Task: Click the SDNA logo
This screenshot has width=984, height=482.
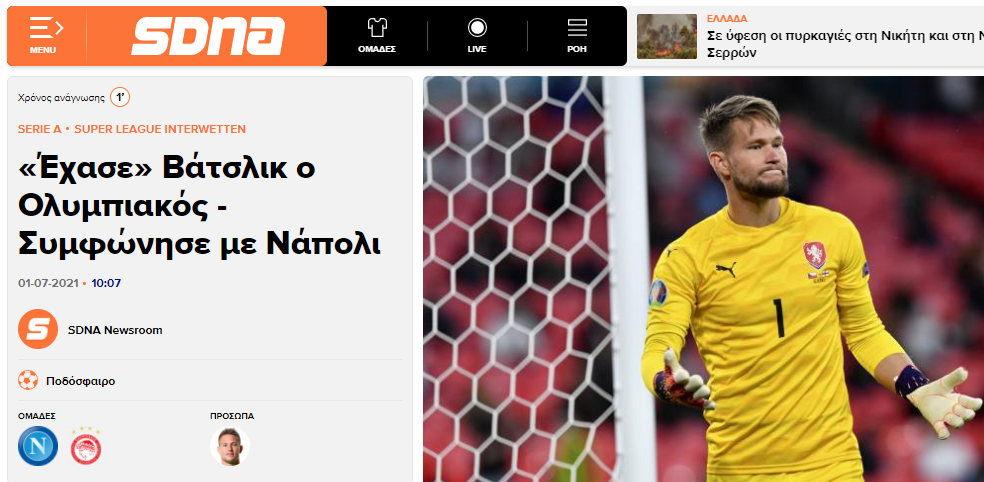Action: 208,36
